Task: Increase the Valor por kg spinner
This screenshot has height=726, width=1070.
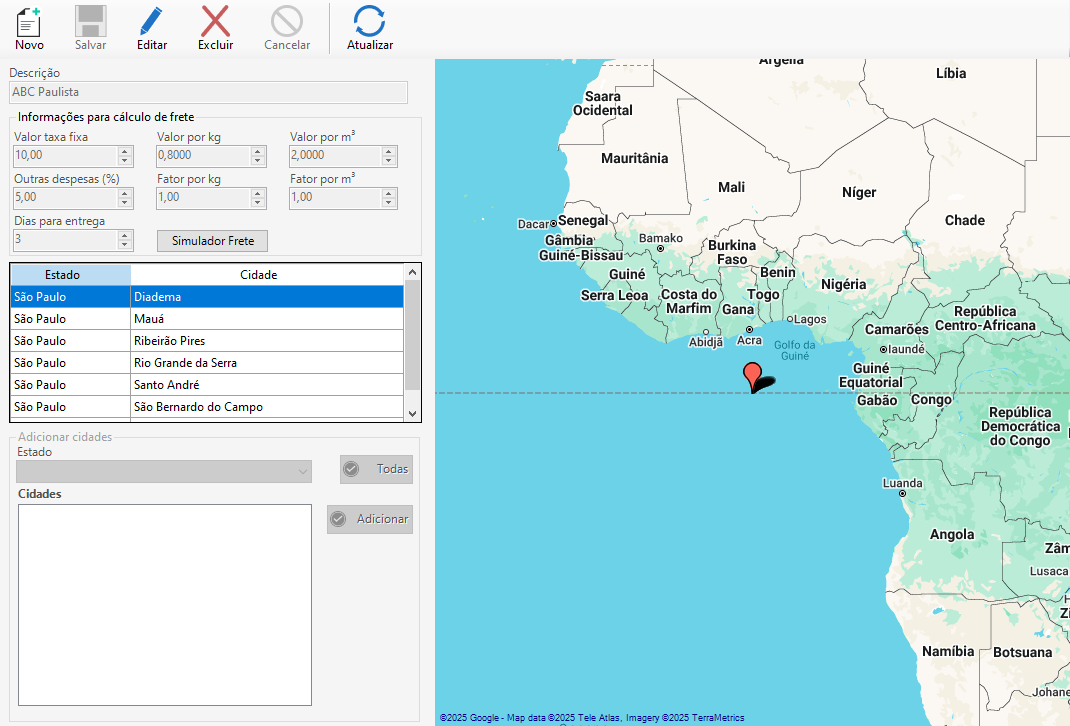Action: coord(258,152)
